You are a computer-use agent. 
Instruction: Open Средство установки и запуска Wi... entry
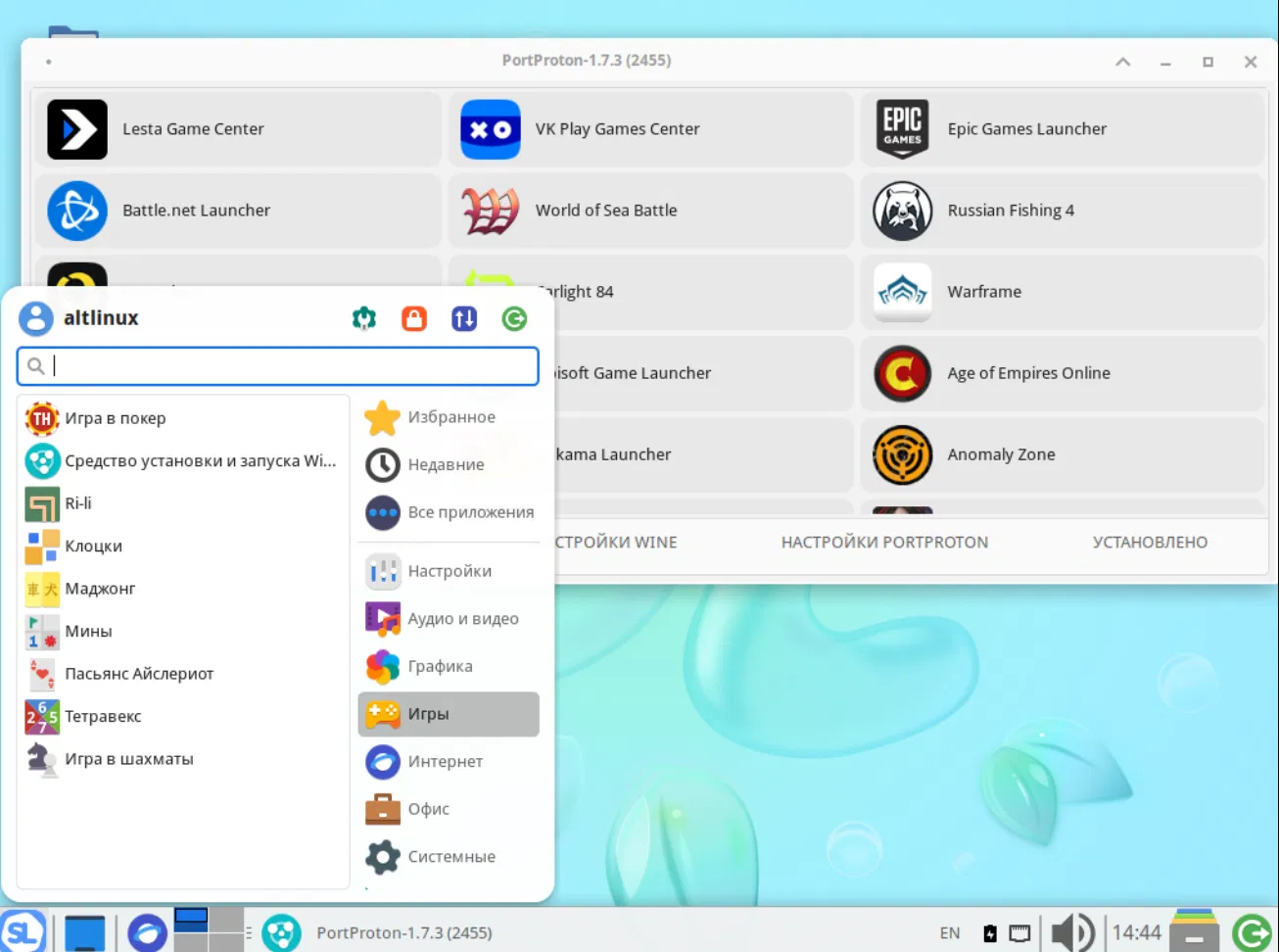pyautogui.click(x=183, y=460)
